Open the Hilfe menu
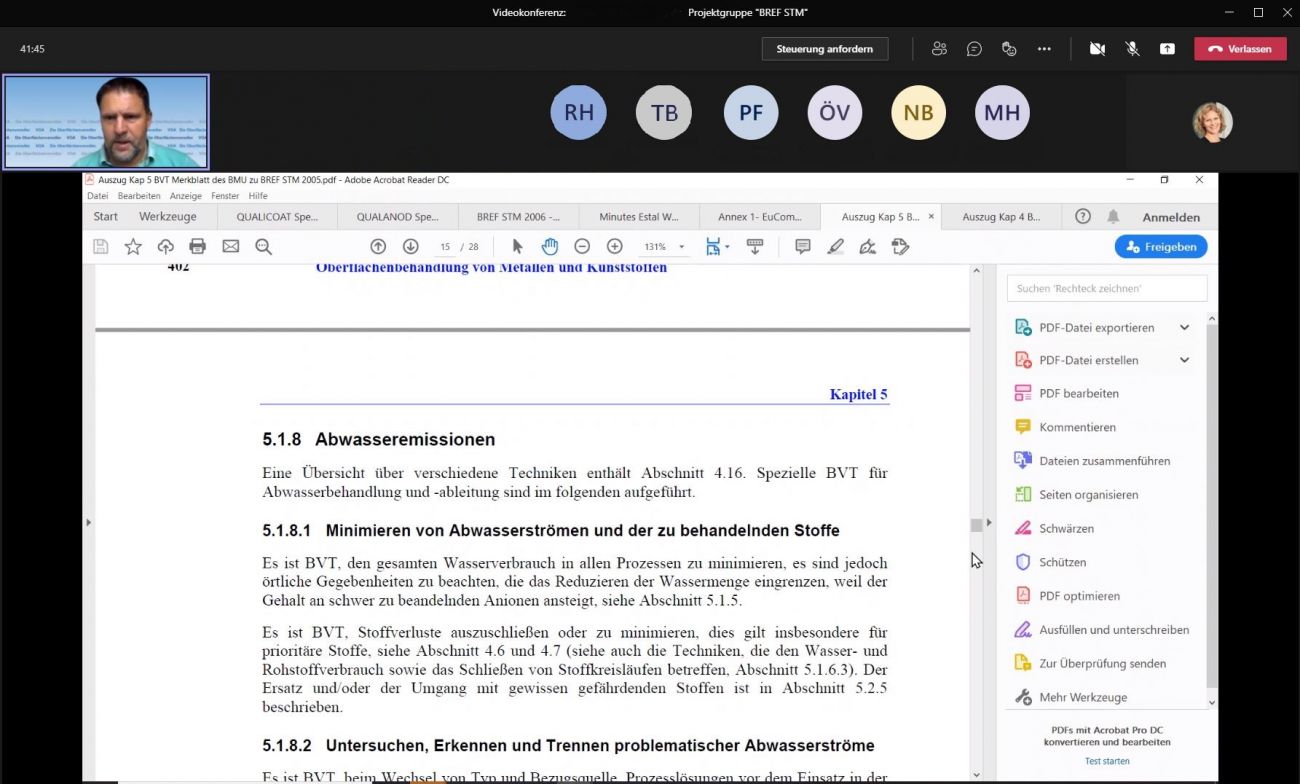Screen dimensions: 1300x784 pos(258,196)
